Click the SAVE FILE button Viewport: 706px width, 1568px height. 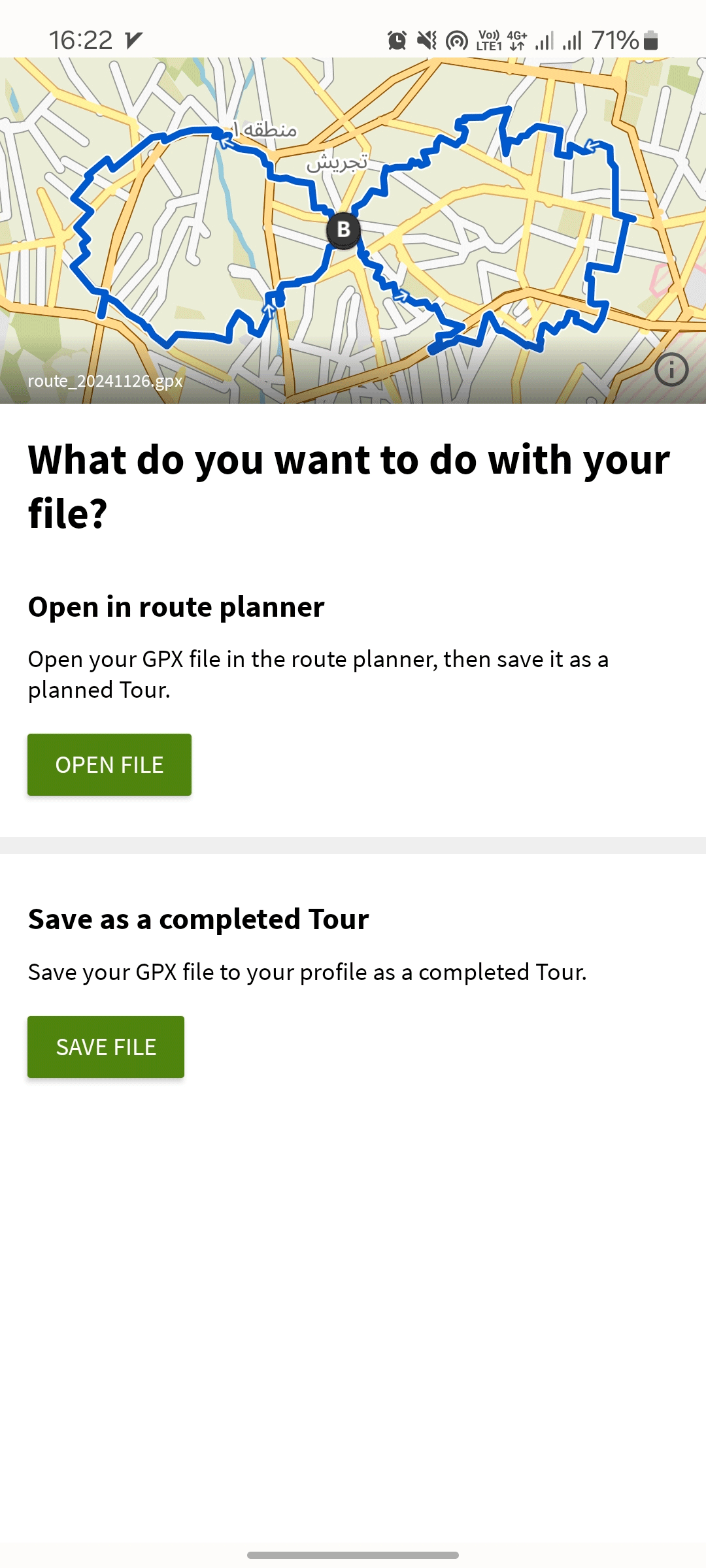106,1047
